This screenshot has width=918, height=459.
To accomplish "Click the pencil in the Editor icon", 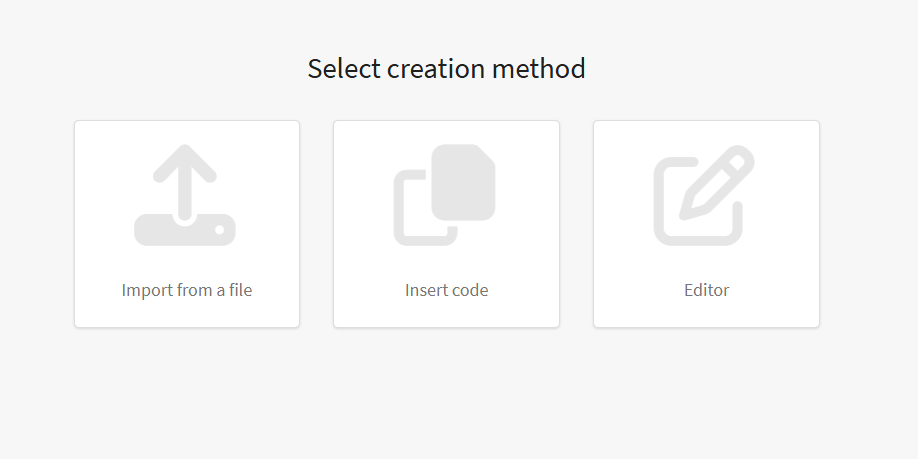I will click(717, 183).
